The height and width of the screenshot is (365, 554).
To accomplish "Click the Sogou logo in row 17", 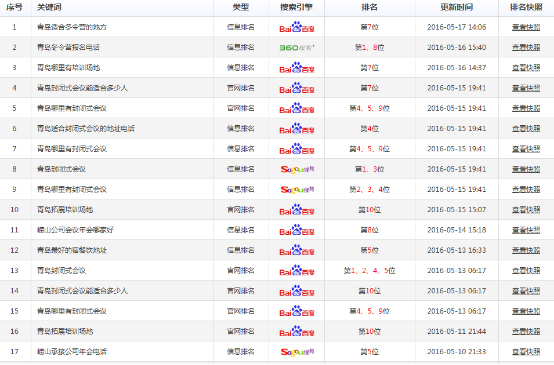I will [x=297, y=352].
